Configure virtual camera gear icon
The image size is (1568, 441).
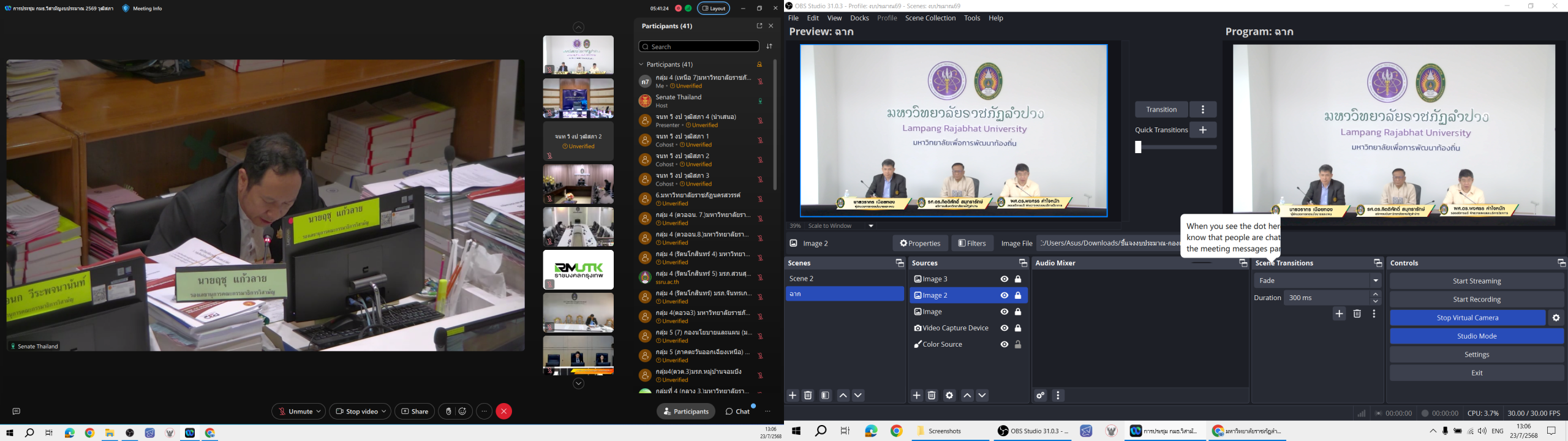[x=1556, y=318]
